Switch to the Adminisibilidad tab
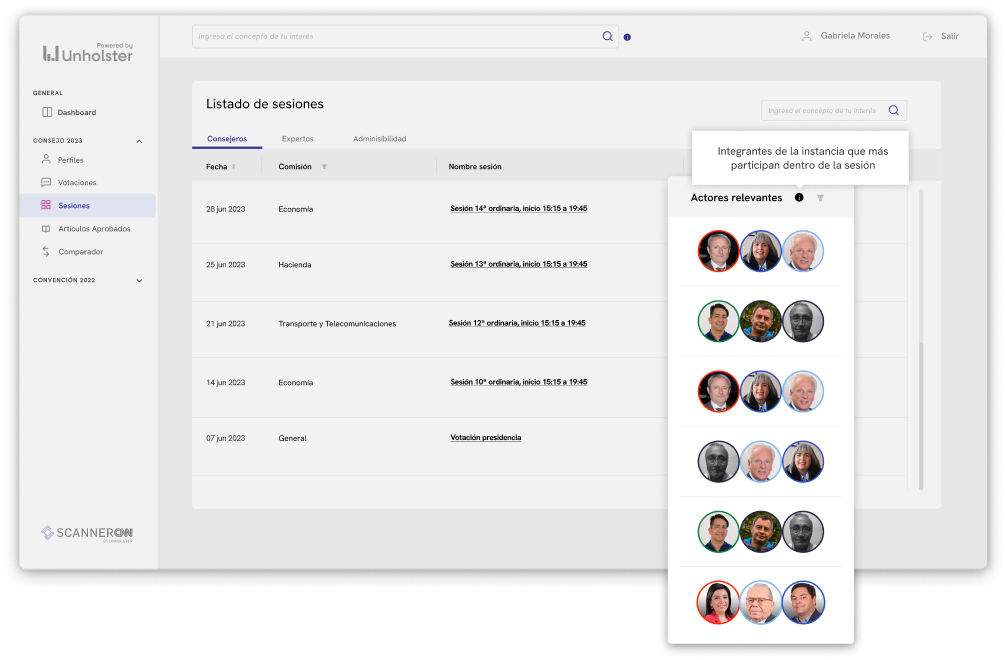Screen dimensions: 1007x660 [379, 139]
